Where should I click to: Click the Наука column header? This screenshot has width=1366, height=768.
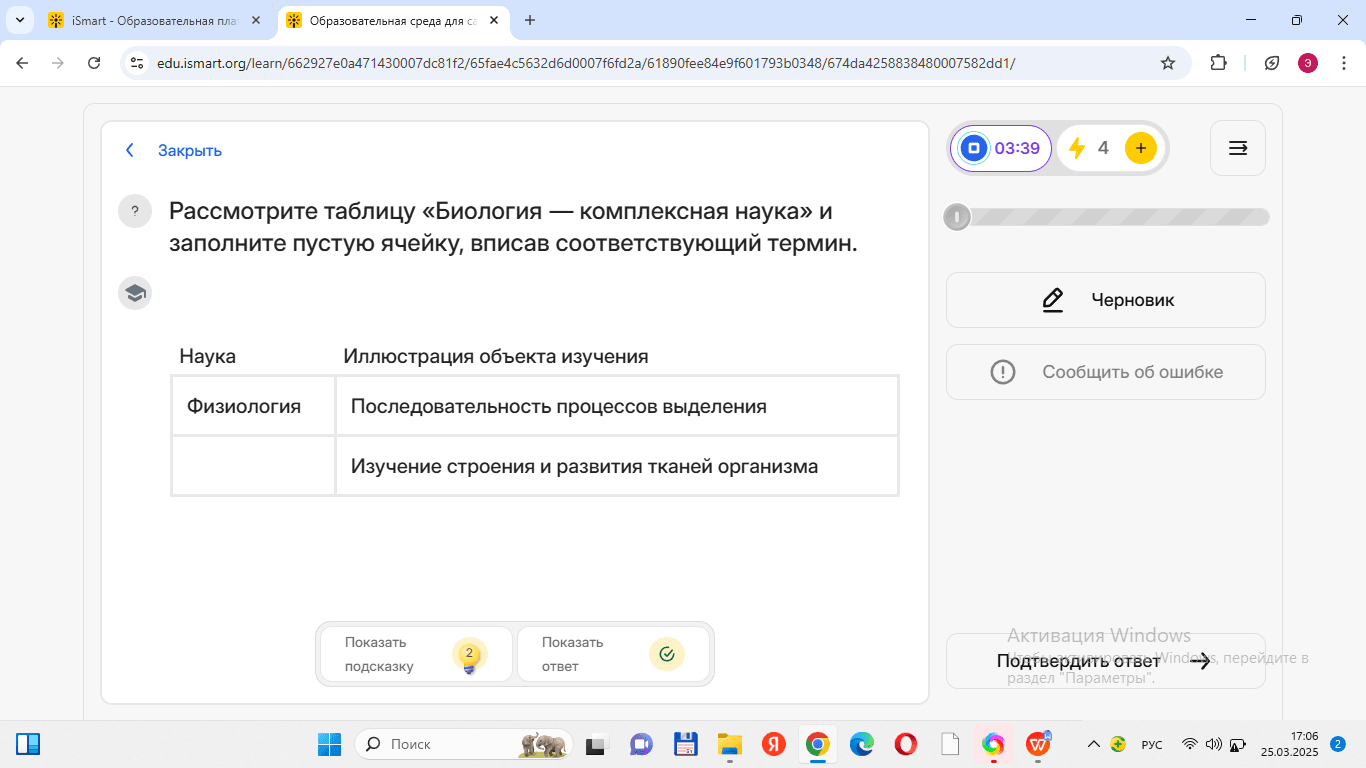[x=208, y=357]
